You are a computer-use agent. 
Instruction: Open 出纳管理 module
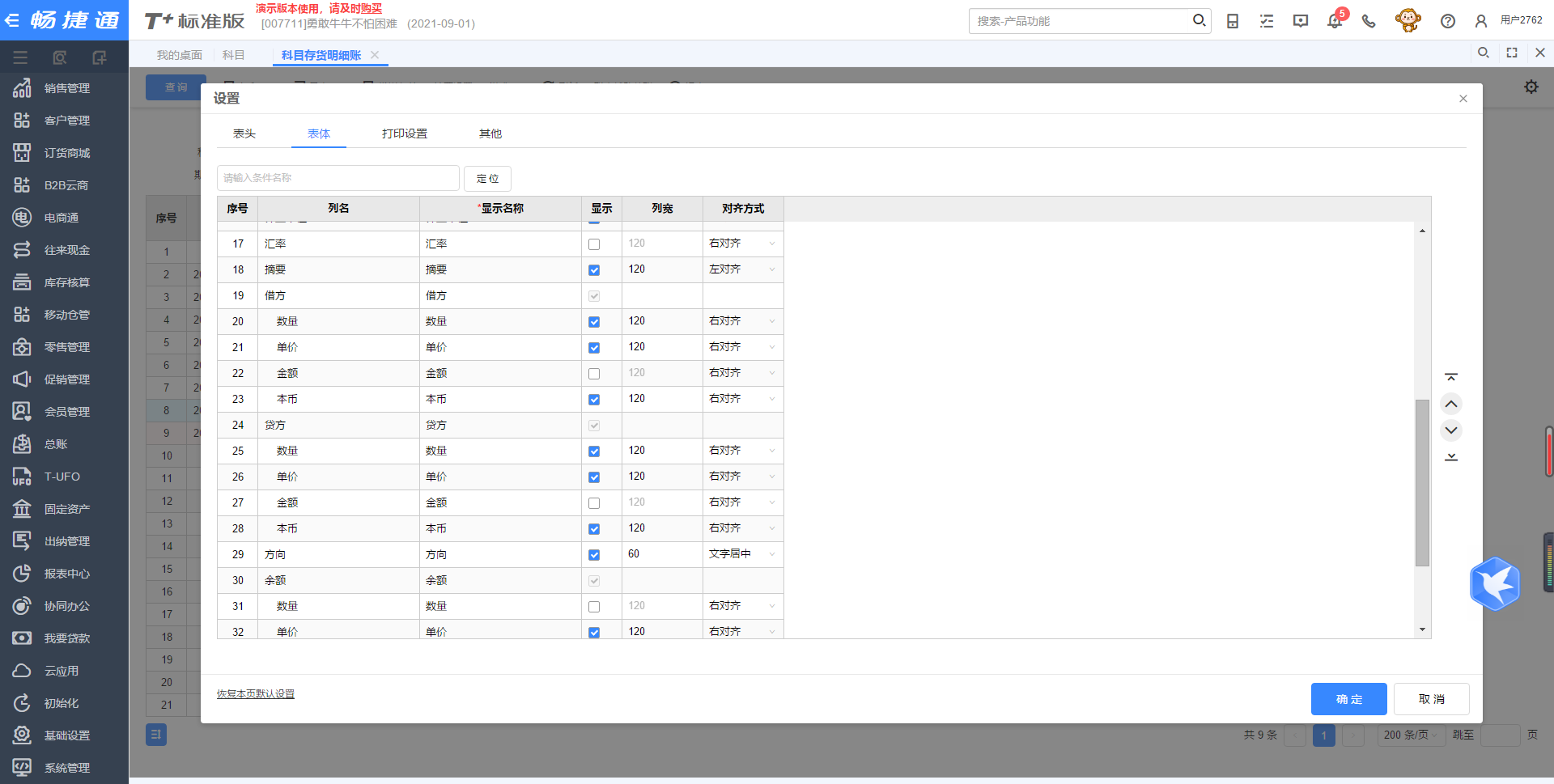tap(65, 541)
